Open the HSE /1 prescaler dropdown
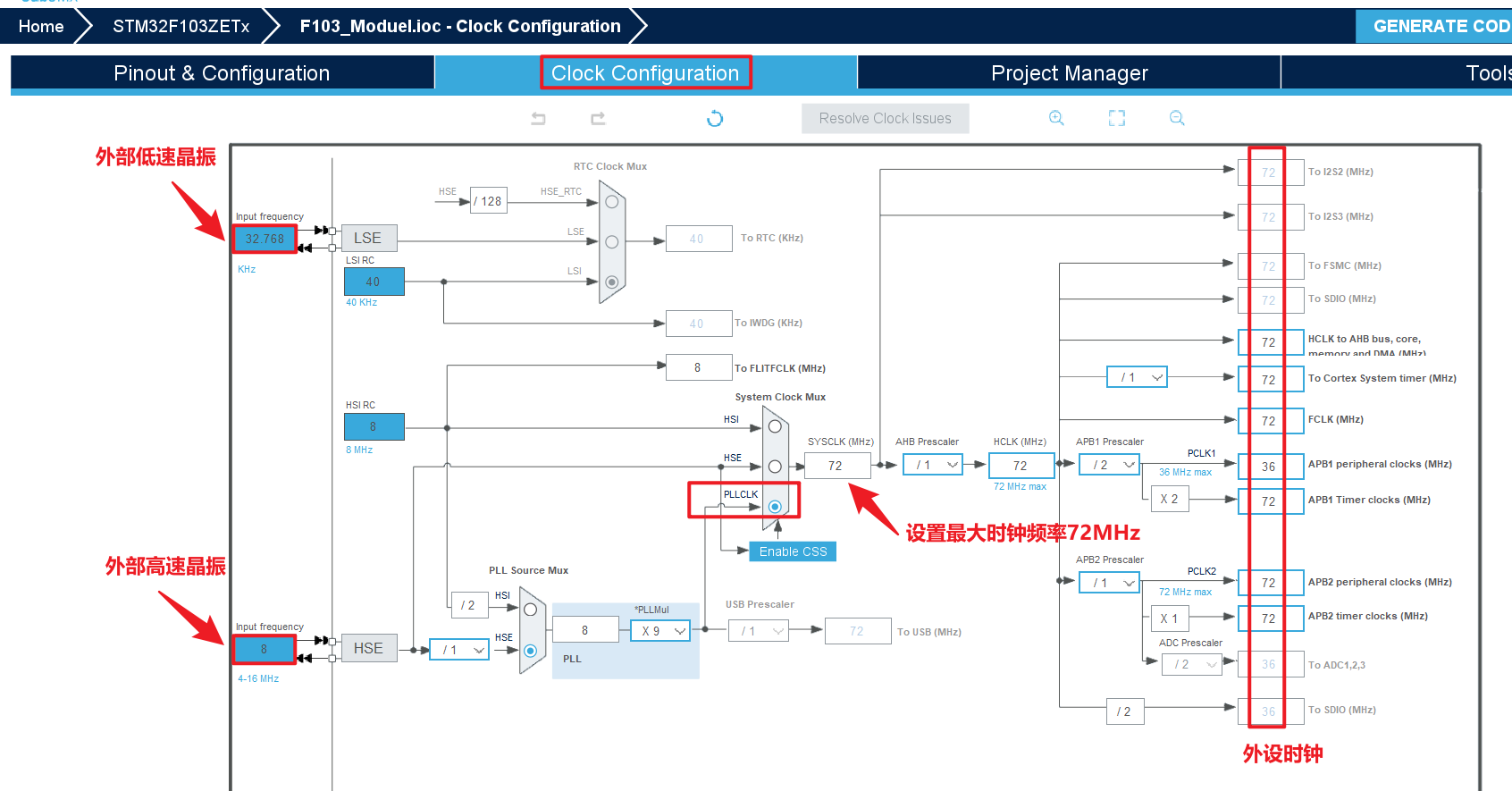The height and width of the screenshot is (791, 1512). point(458,650)
